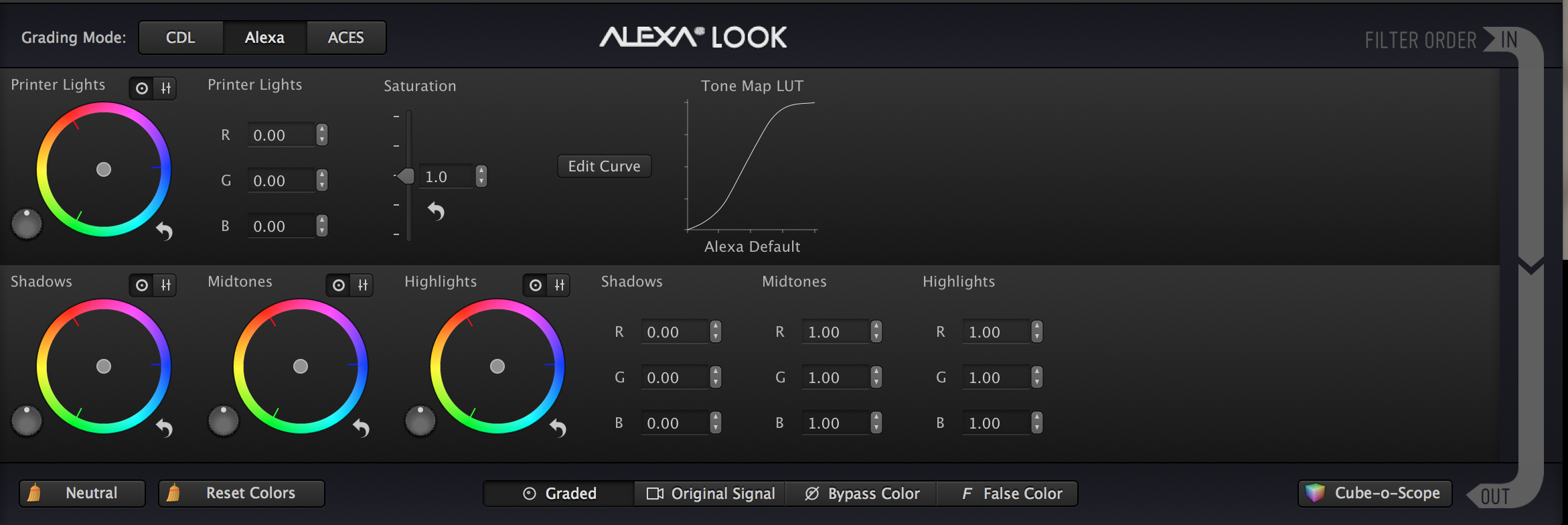This screenshot has width=1568, height=525.
Task: Reset the Saturation value arrow
Action: pos(436,212)
